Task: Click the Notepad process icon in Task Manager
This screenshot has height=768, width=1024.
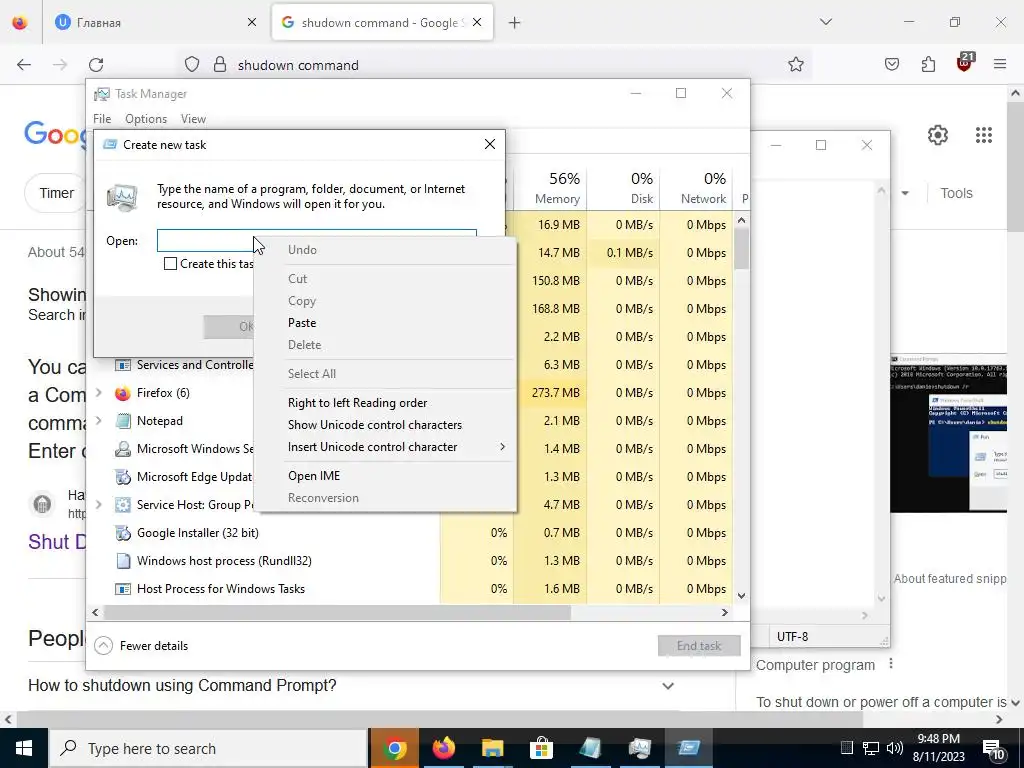Action: click(x=122, y=421)
